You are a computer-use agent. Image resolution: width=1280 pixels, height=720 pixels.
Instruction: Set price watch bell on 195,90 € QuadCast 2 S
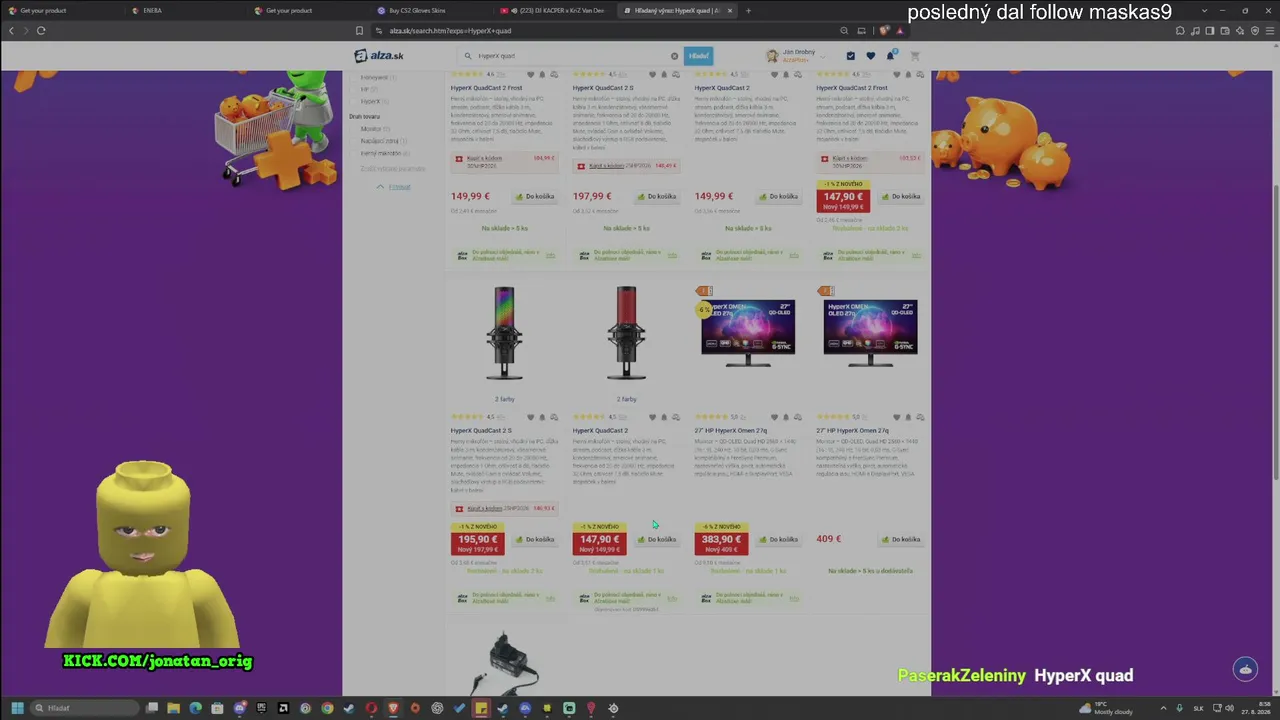(x=542, y=417)
